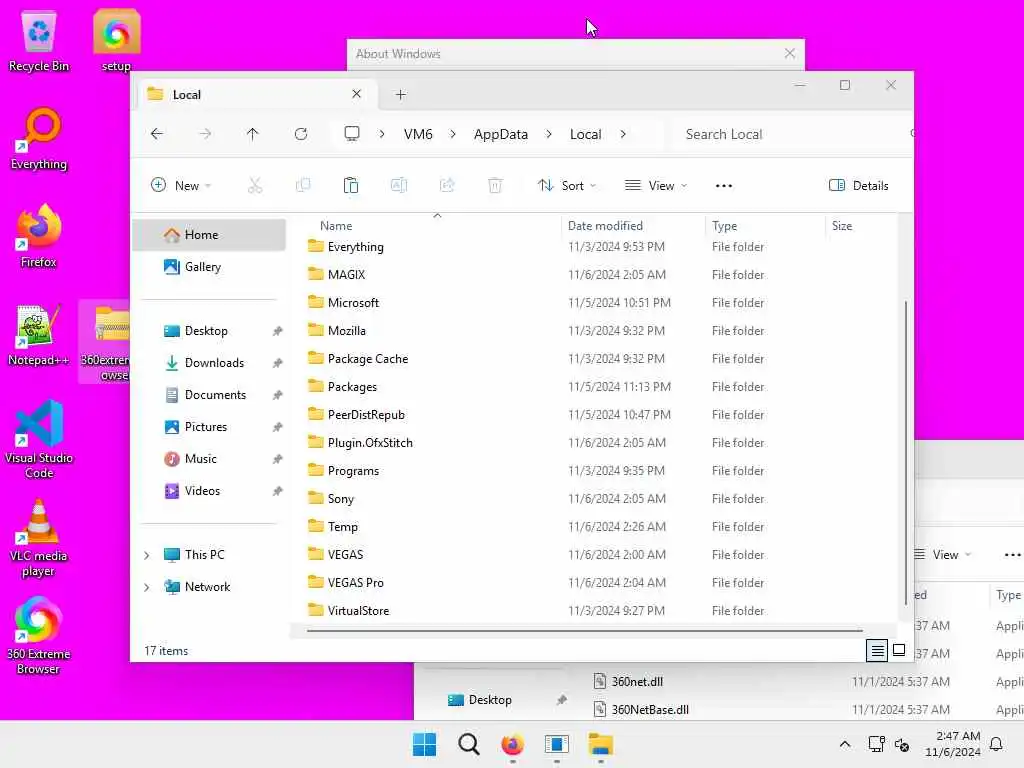Image resolution: width=1024 pixels, height=768 pixels.
Task: Click the Share icon in toolbar
Action: [447, 185]
